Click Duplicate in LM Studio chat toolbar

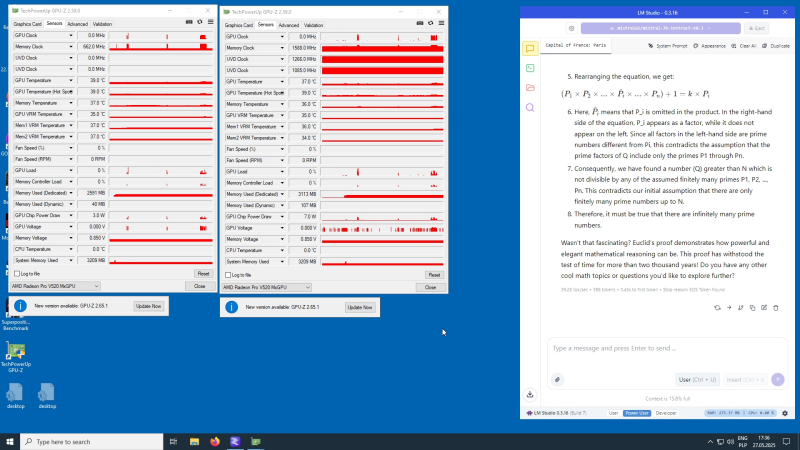[x=776, y=46]
